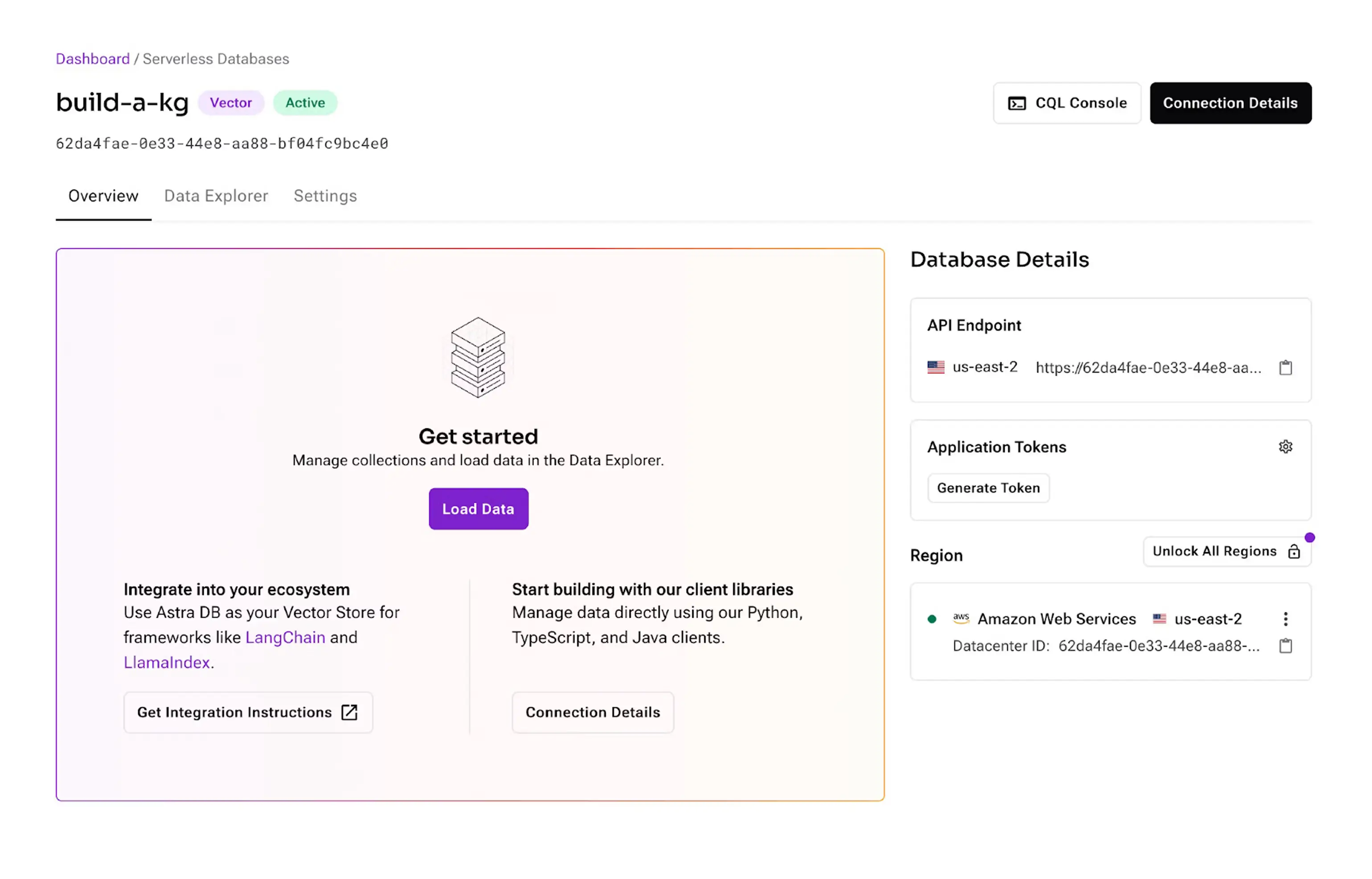Switch to the Data Explorer tab

pos(216,196)
